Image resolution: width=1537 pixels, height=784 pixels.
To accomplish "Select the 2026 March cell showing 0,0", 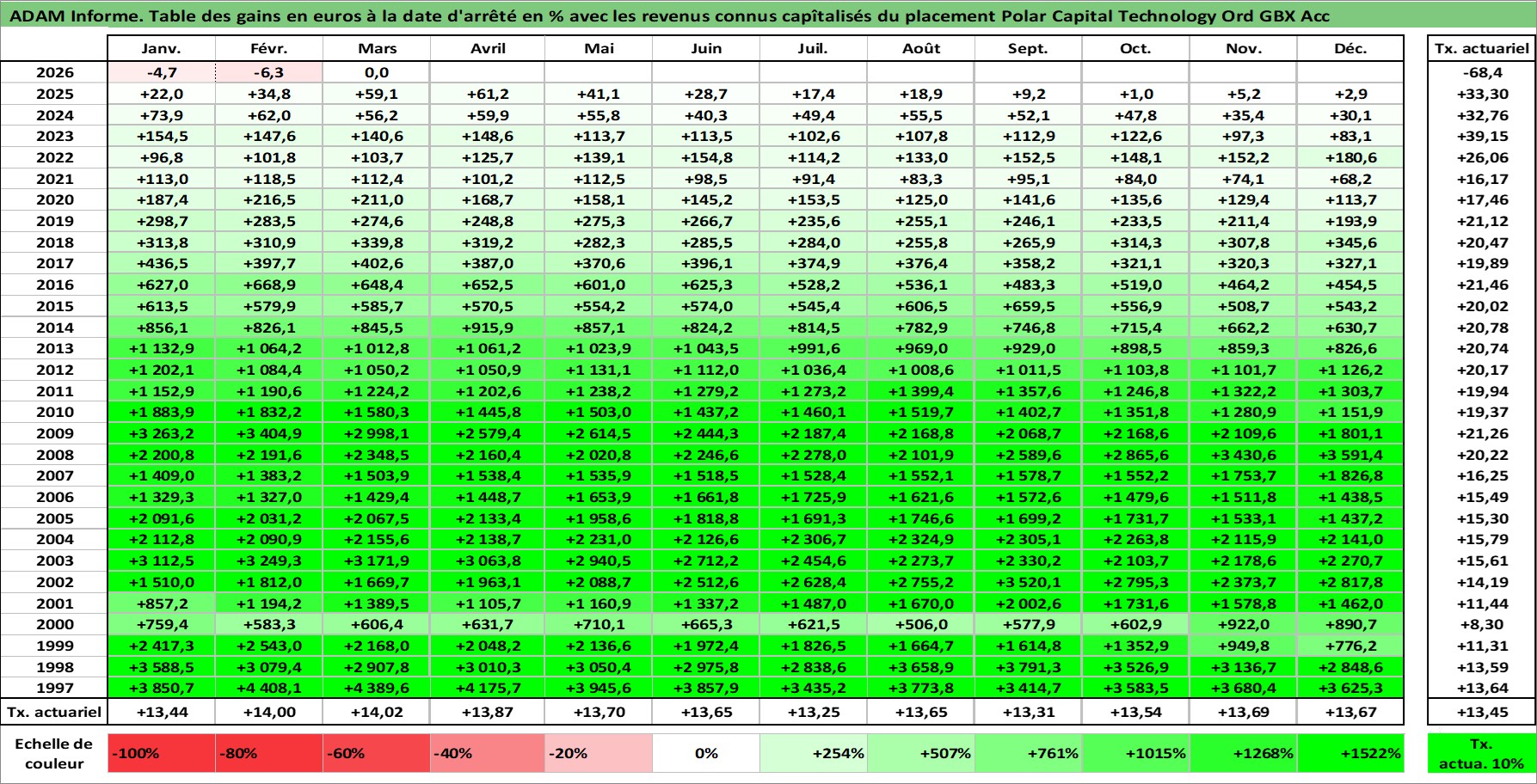I will (377, 73).
